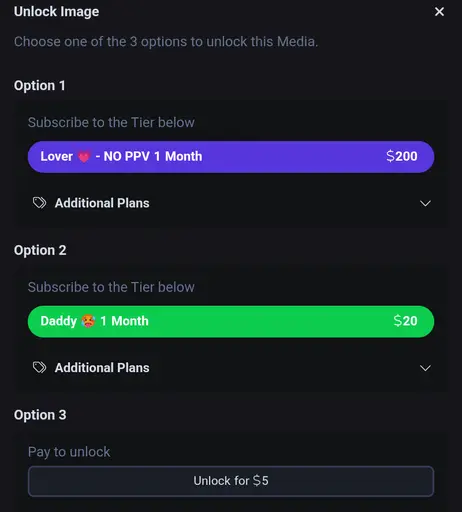Click the $200 price on purple tier
Screen dimensions: 462x512
click(x=402, y=156)
